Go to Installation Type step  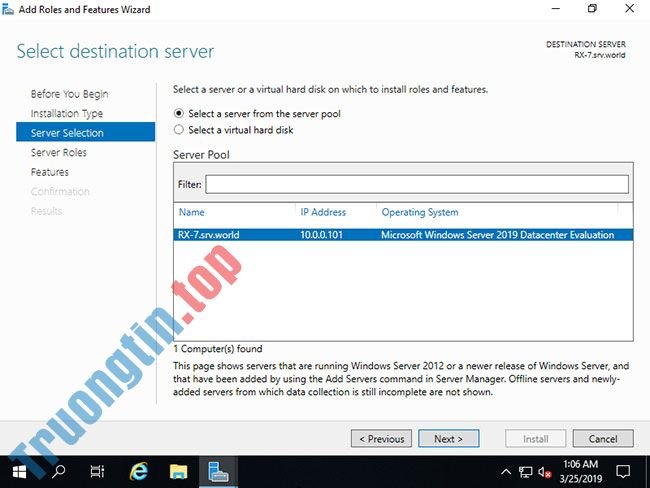coord(67,113)
